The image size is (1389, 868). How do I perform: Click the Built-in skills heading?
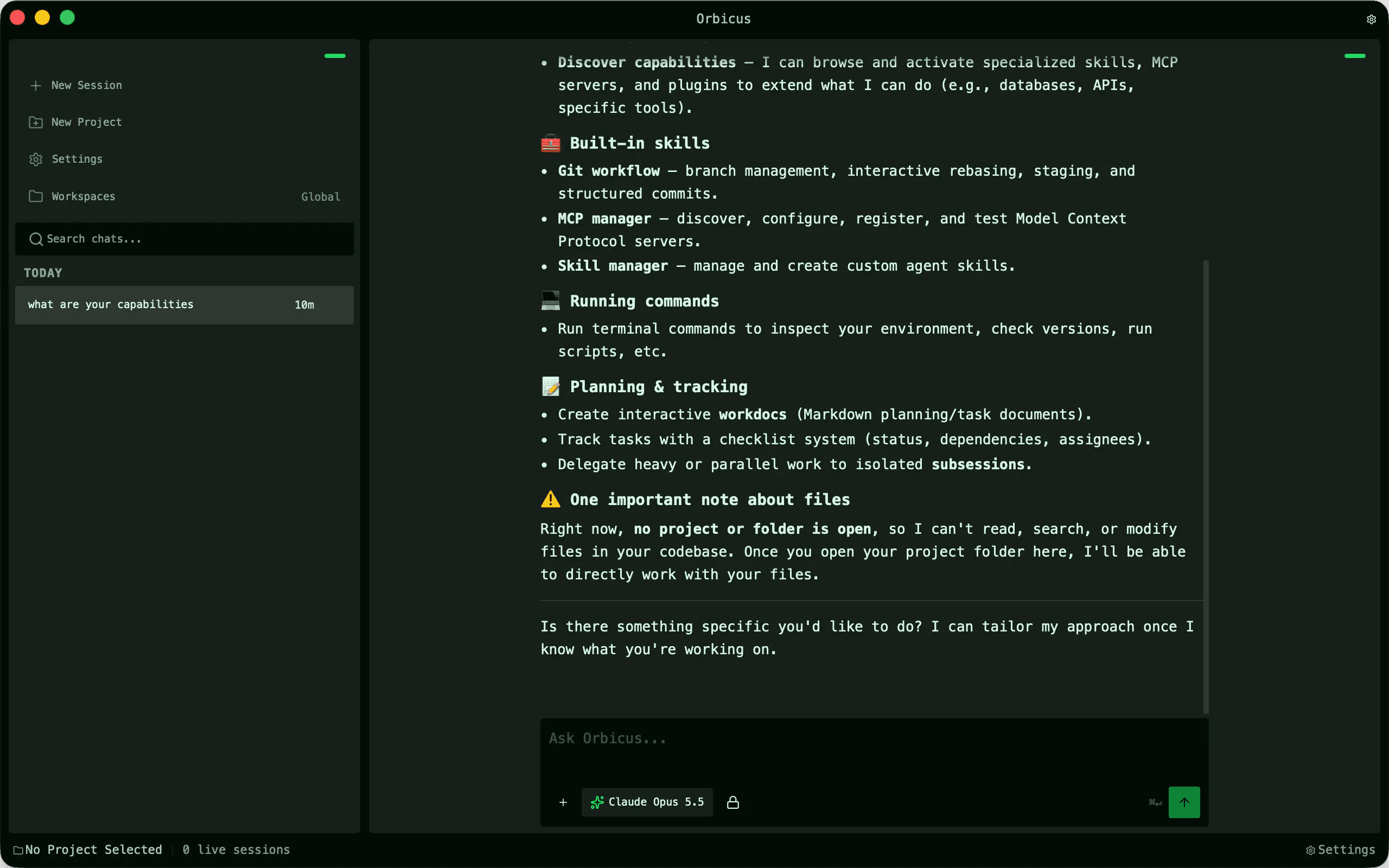pyautogui.click(x=639, y=143)
